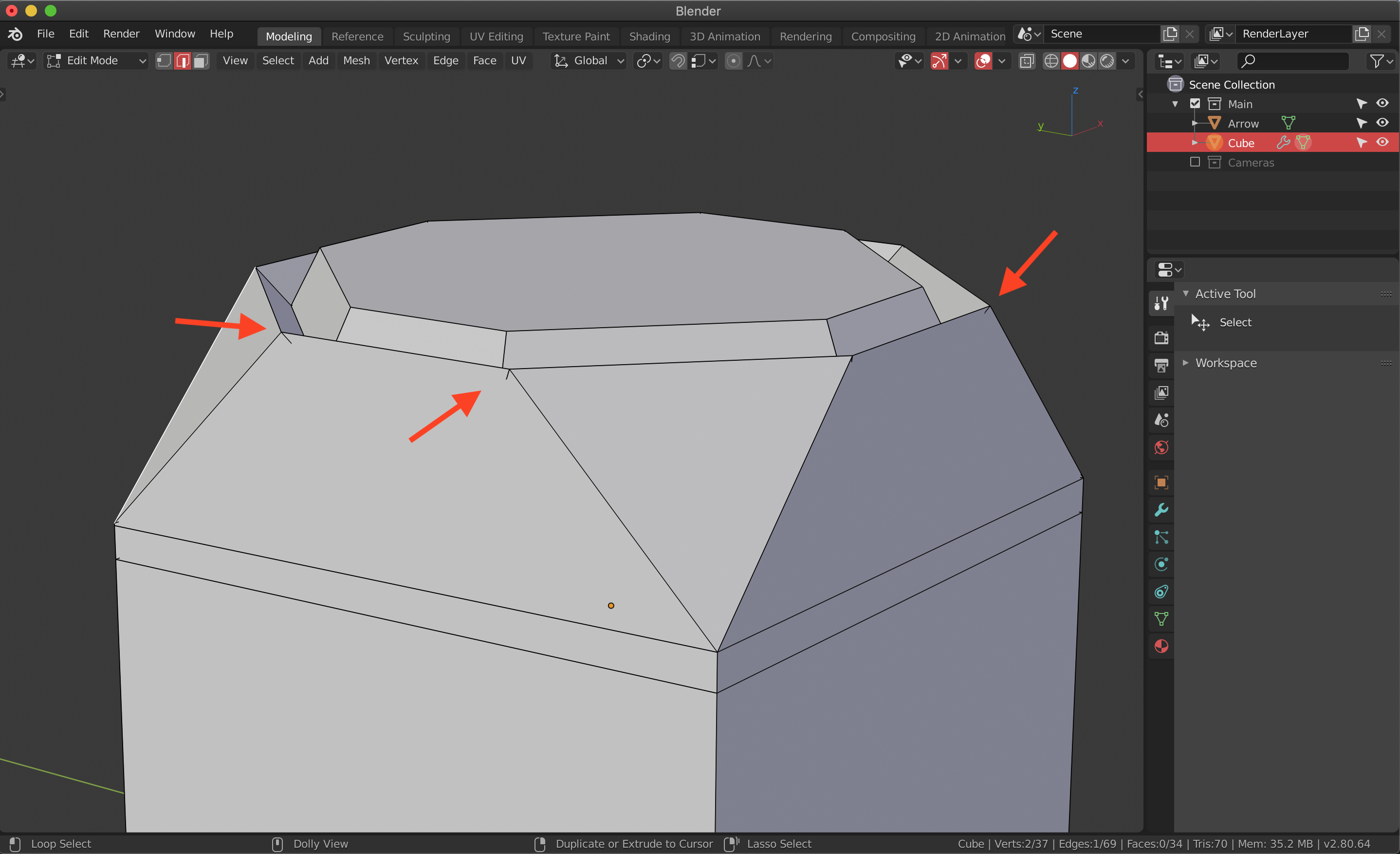Uncheck the Main collection checkbox

(1195, 103)
